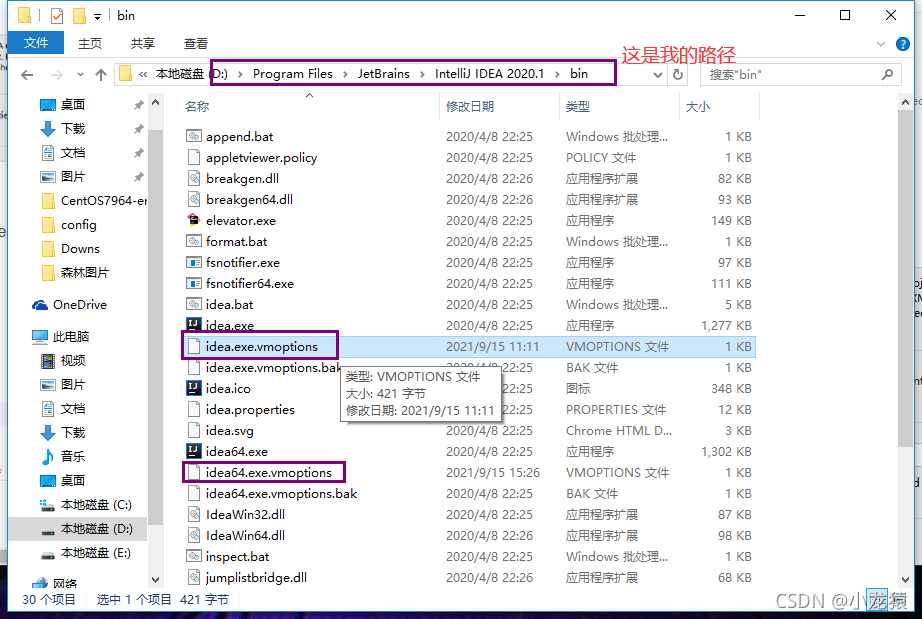
Task: Open the recent locations dropdown arrow
Action: pyautogui.click(x=80, y=75)
